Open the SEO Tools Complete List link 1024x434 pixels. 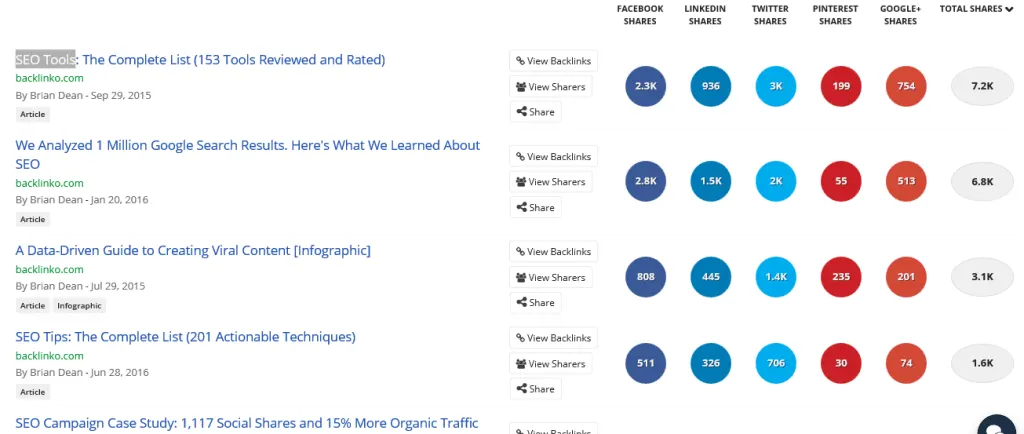pyautogui.click(x=200, y=59)
